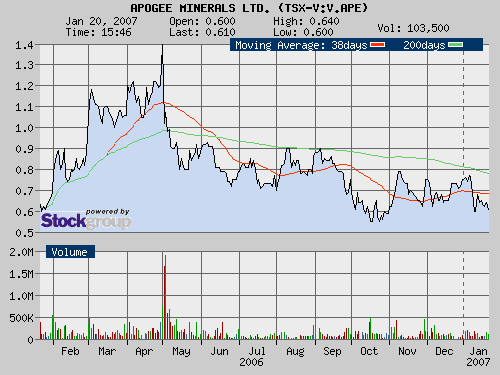Click the "0.7" price axis label
500x375 pixels.
(x=24, y=191)
